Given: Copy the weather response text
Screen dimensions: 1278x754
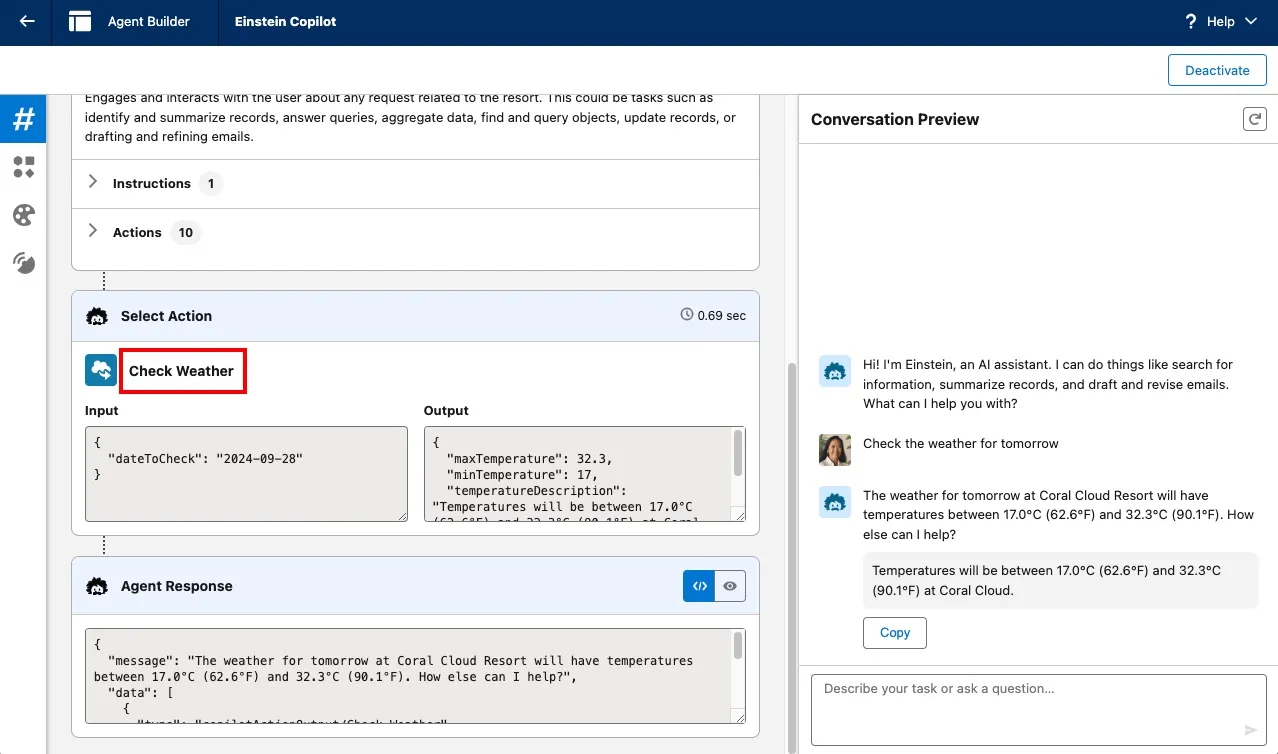Looking at the screenshot, I should [x=894, y=632].
